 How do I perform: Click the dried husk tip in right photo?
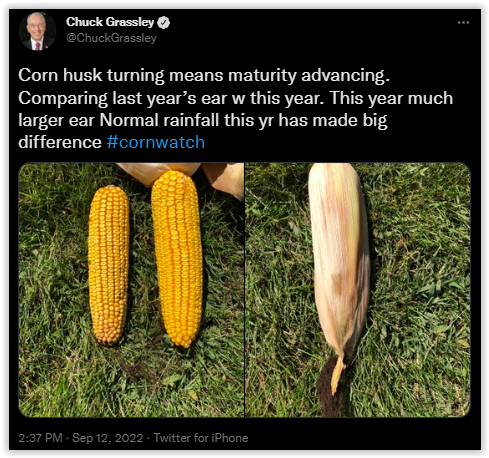[x=337, y=373]
